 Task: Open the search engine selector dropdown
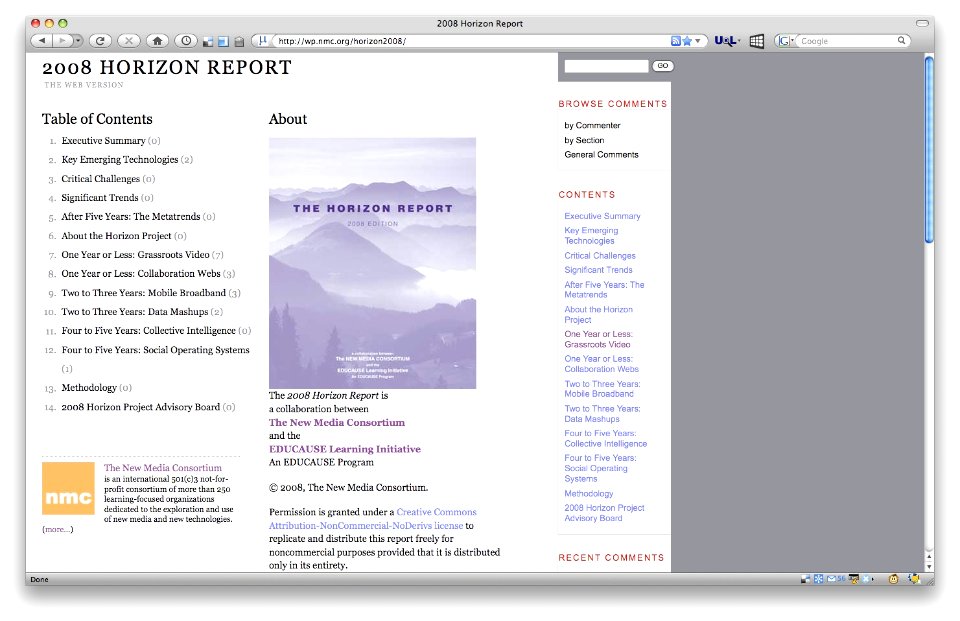(786, 41)
